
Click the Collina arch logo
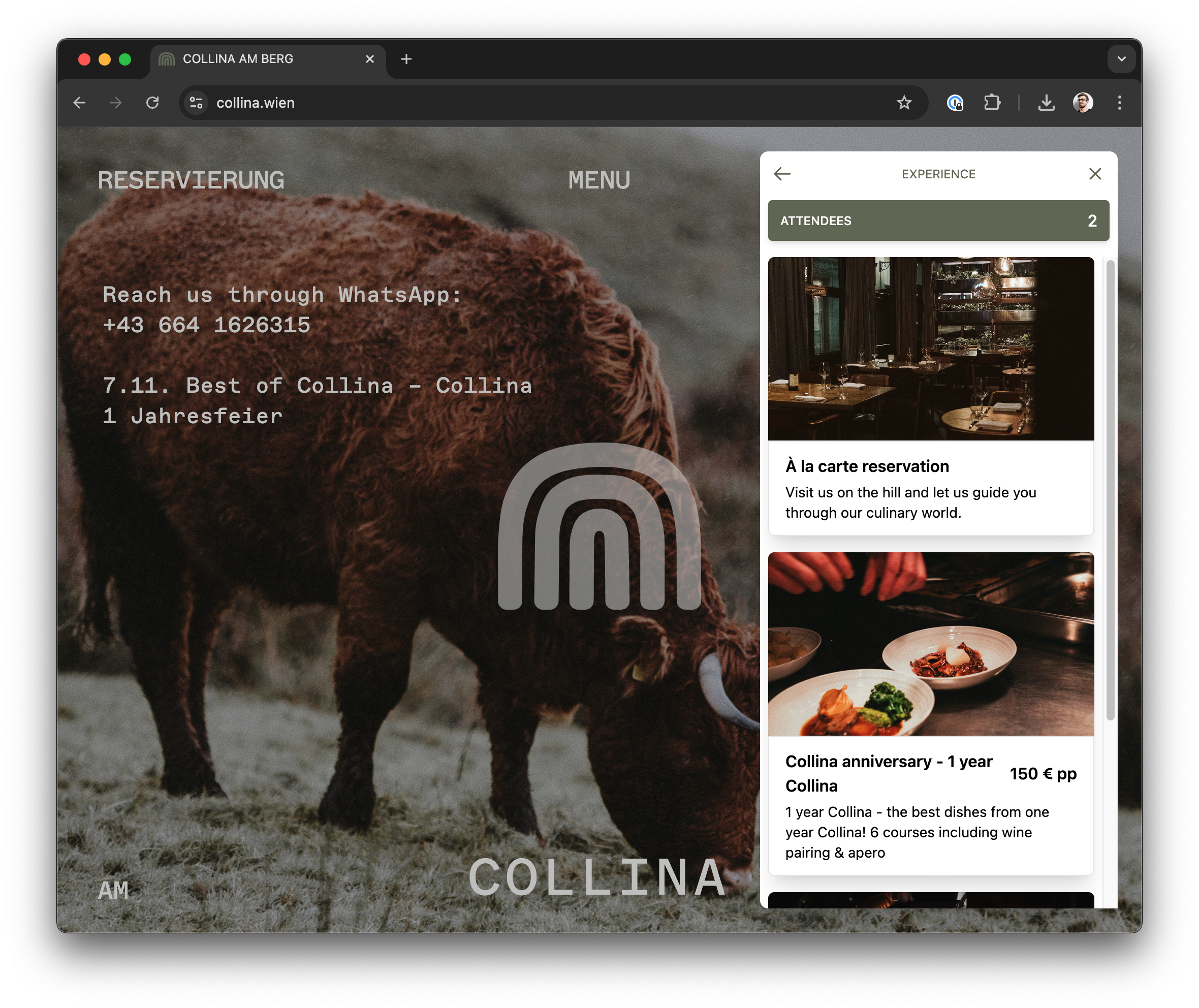[x=599, y=526]
